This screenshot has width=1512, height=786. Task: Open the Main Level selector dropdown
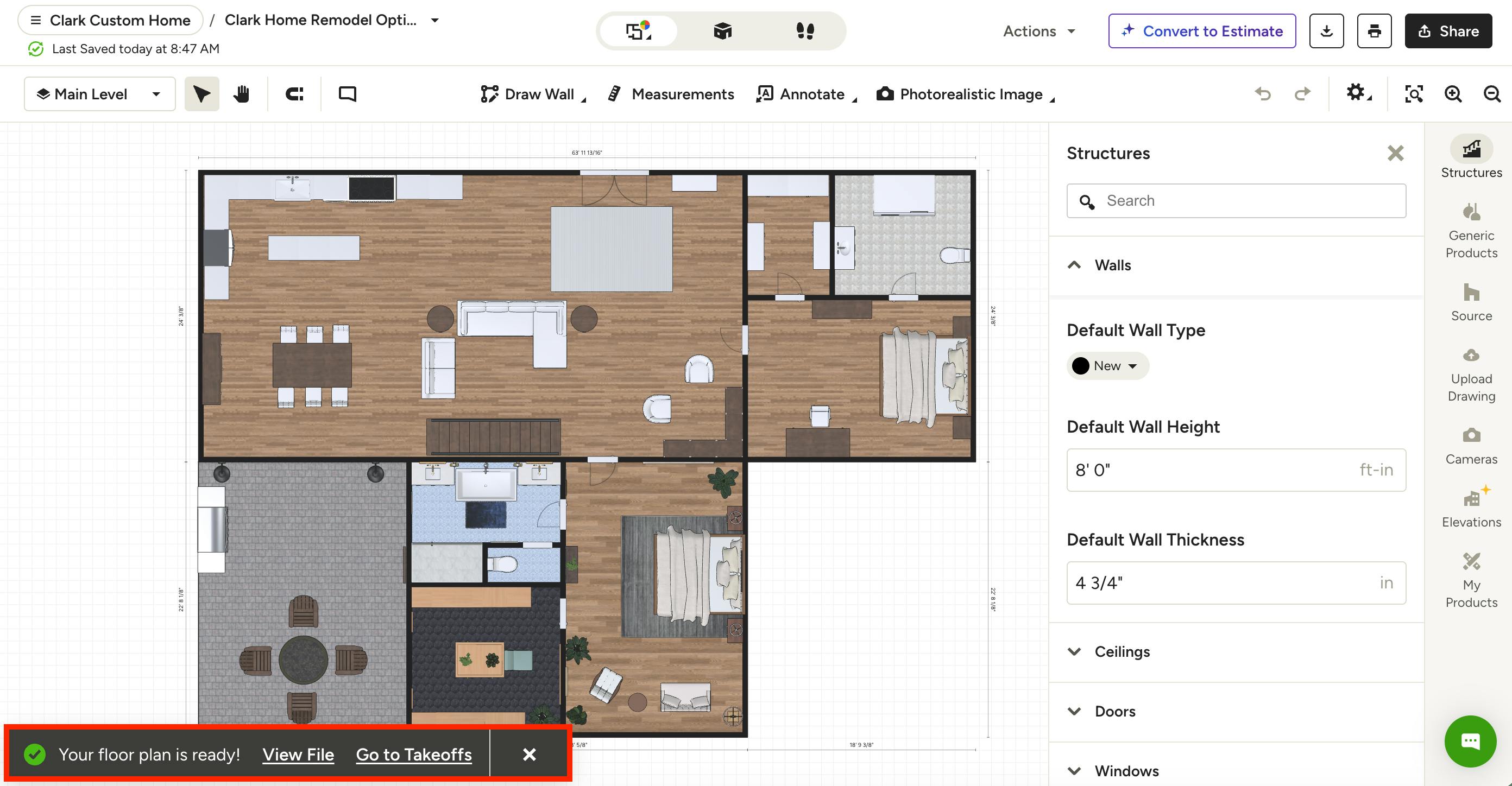coord(100,94)
